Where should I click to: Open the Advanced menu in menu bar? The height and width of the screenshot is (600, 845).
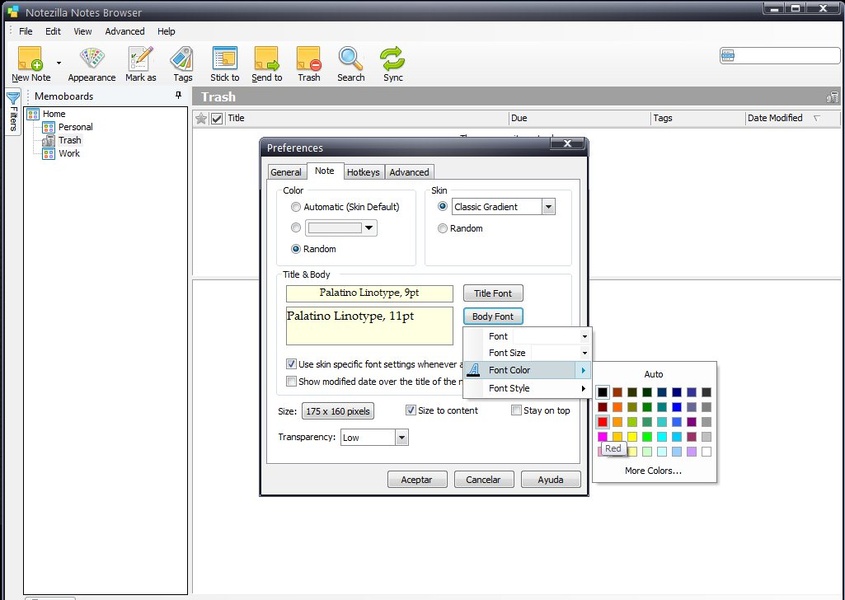click(125, 31)
